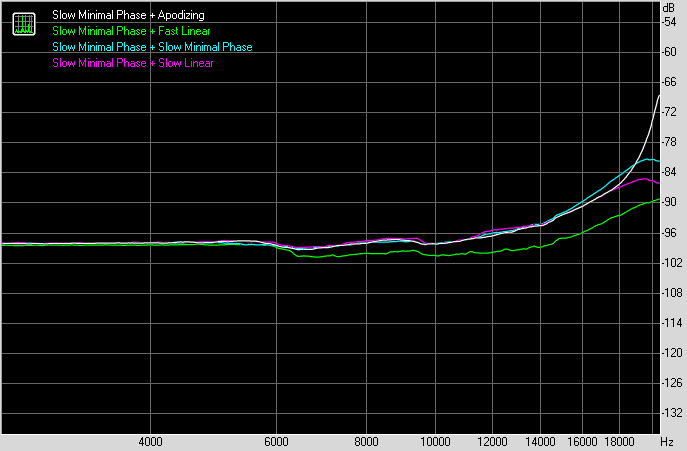The height and width of the screenshot is (451, 687).
Task: Click the -54 dB level axis label
Action: coord(671,22)
